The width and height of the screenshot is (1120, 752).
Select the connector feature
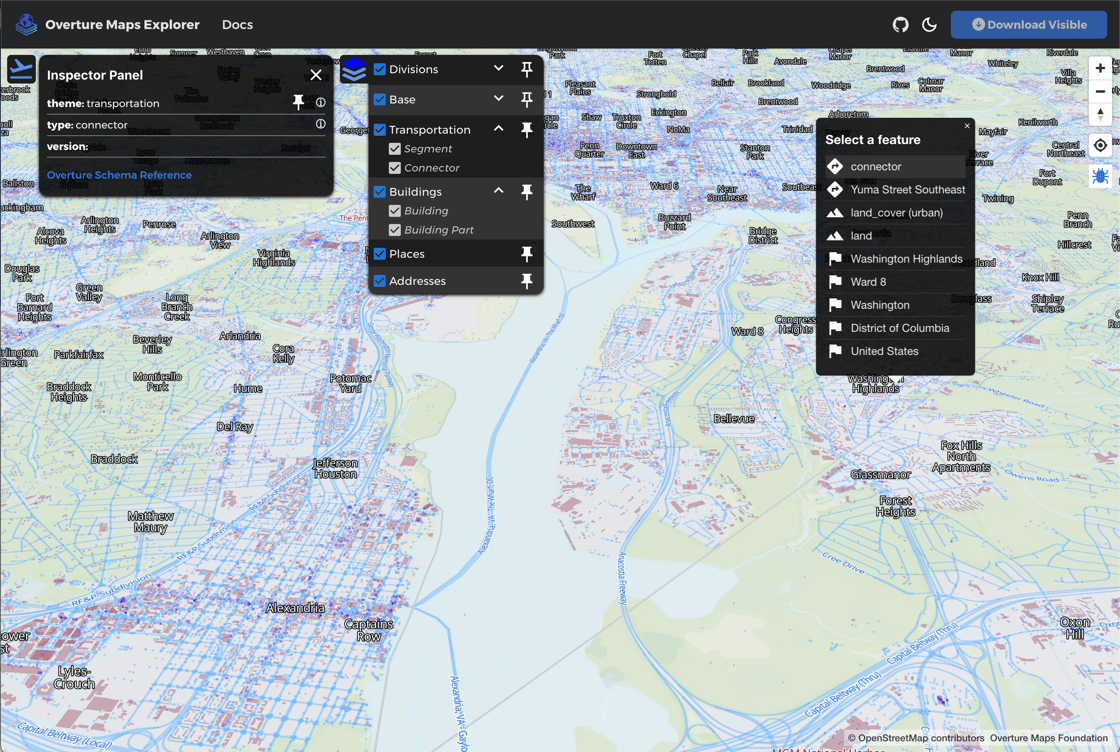click(x=895, y=166)
